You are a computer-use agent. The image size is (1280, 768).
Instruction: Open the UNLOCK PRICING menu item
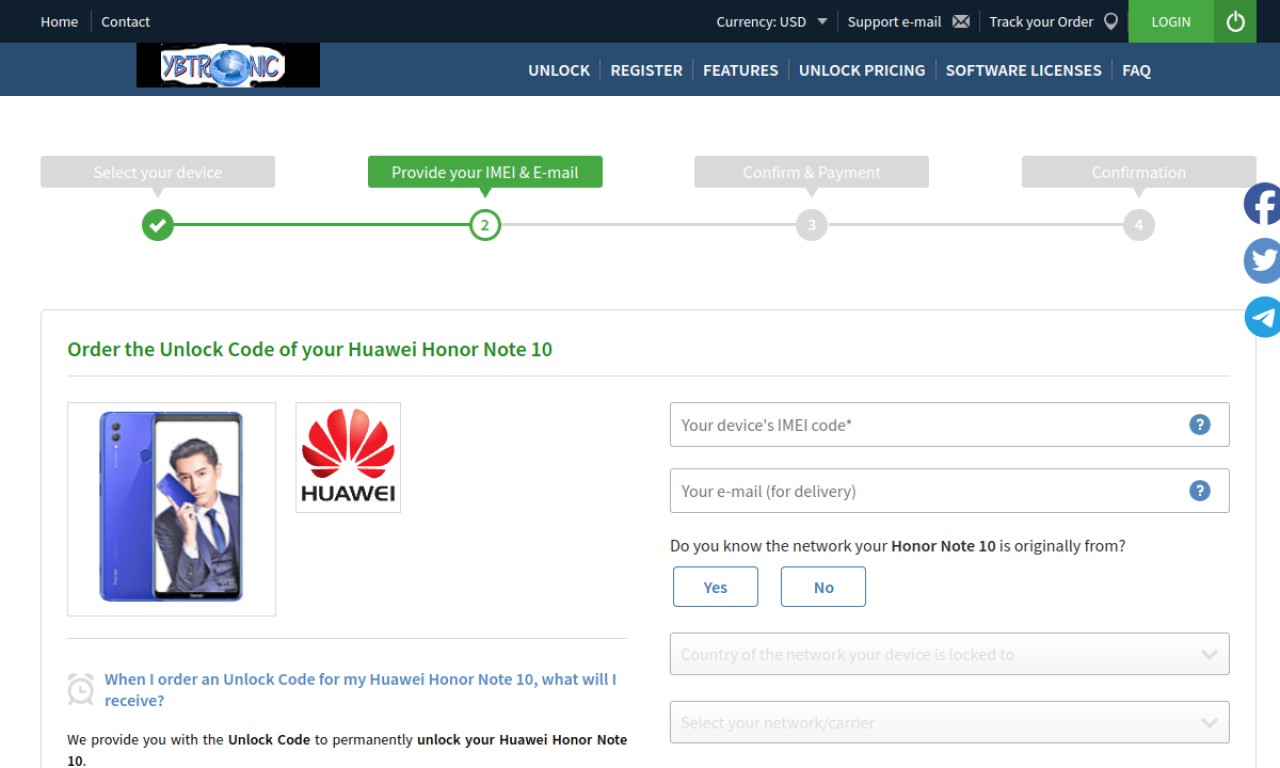(862, 70)
